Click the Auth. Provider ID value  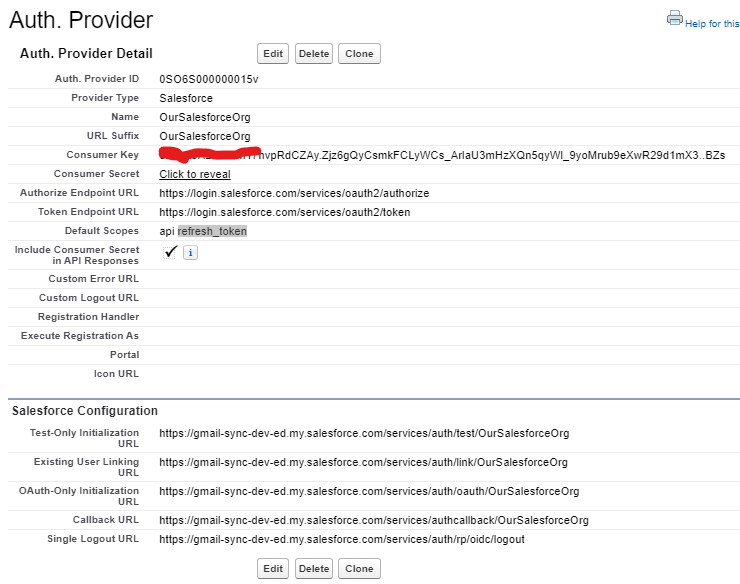(x=208, y=79)
